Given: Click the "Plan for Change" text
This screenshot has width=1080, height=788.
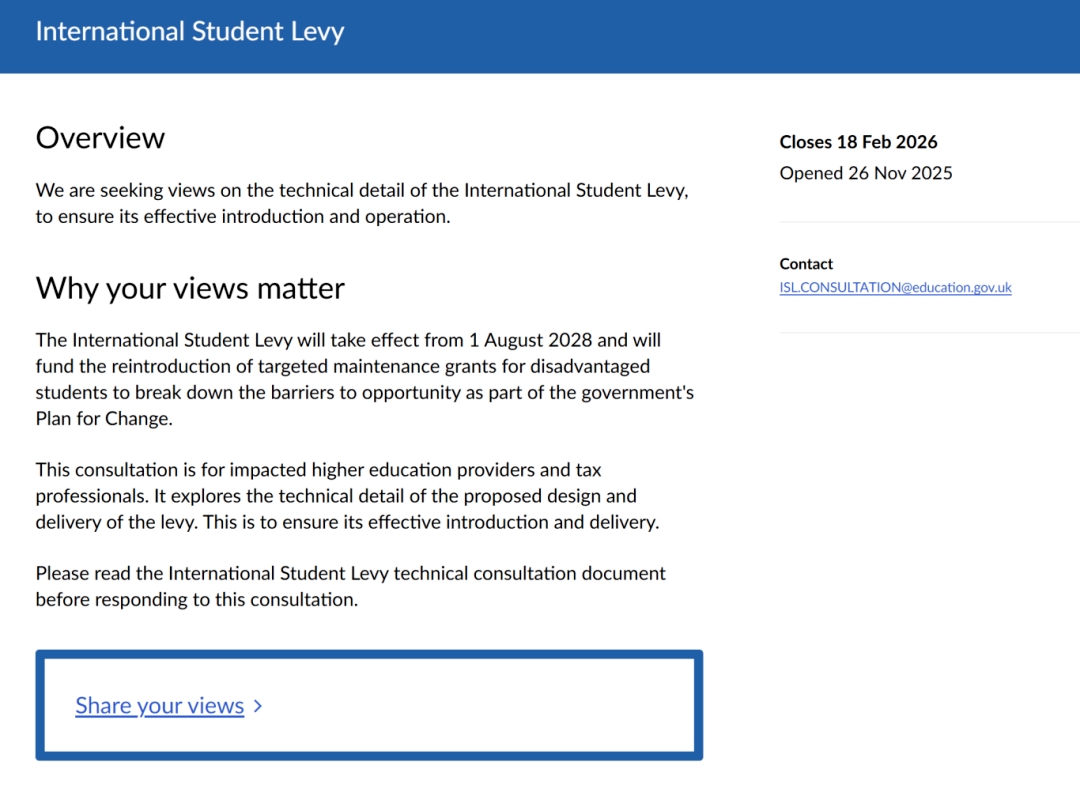Looking at the screenshot, I should click(x=104, y=419).
